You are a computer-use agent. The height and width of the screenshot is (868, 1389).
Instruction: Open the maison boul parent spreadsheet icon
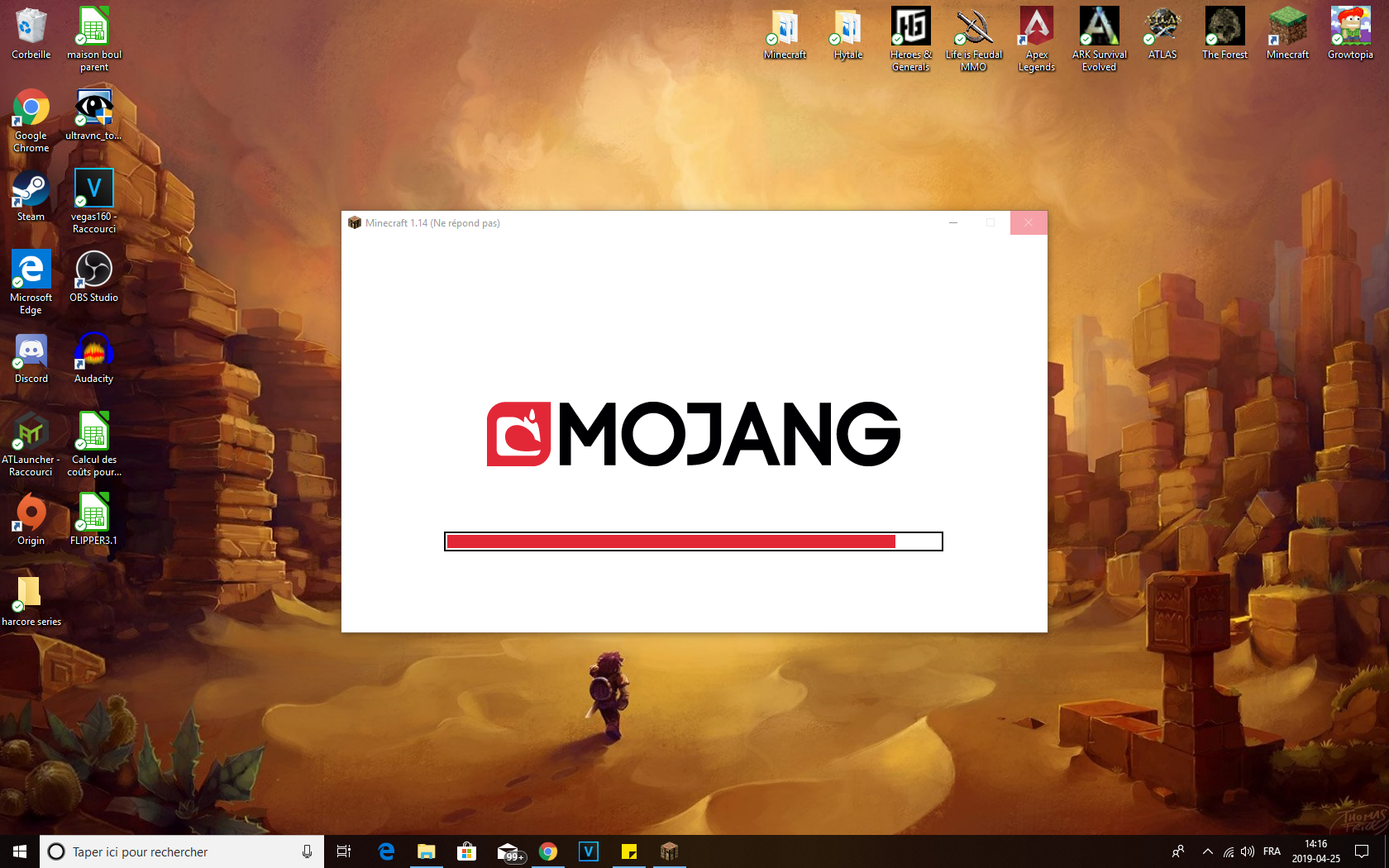(x=93, y=39)
